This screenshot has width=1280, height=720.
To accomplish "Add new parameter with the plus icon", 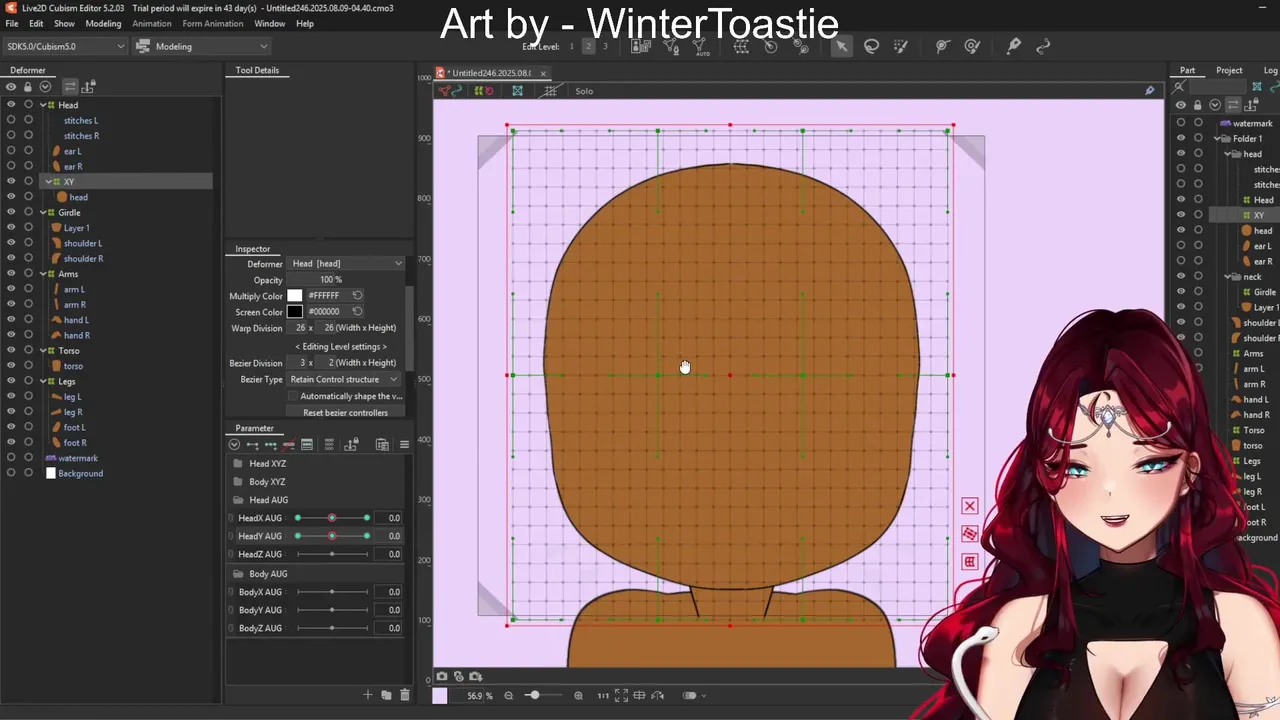I will [x=368, y=695].
